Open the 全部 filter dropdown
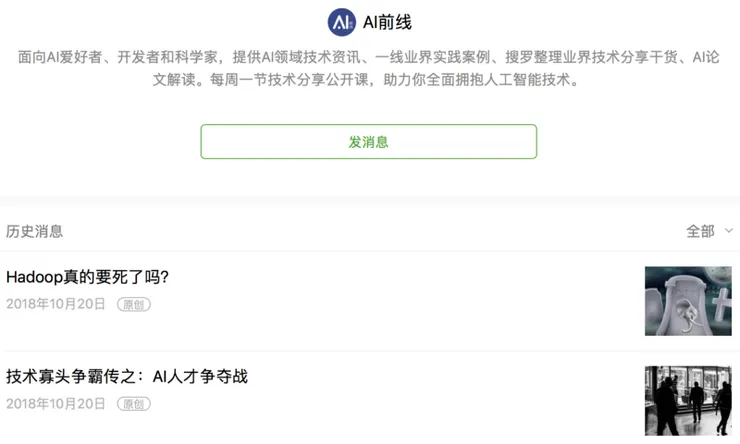Screen dimensions: 740x444 [701, 231]
